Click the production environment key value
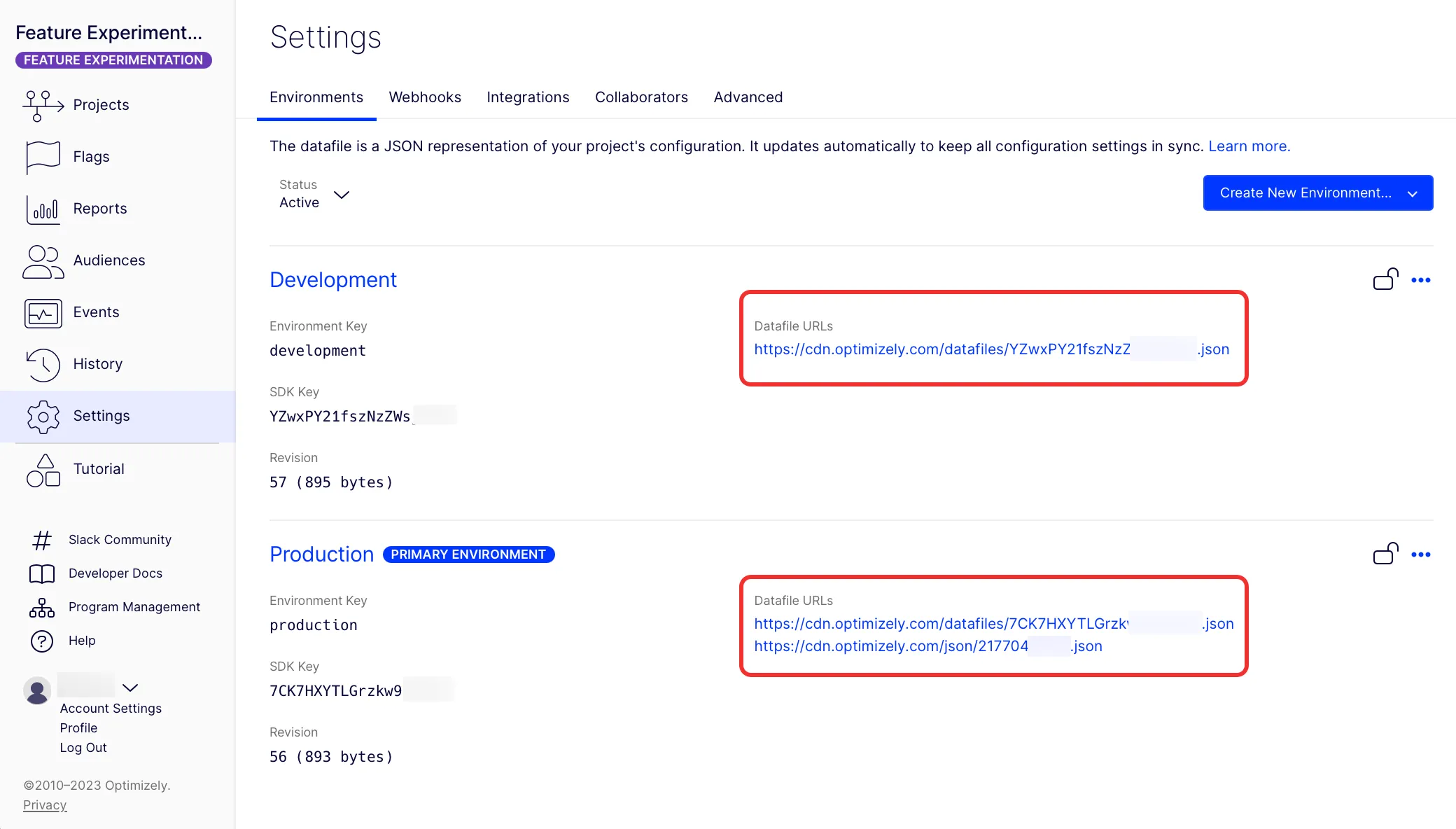This screenshot has width=1456, height=829. [314, 625]
